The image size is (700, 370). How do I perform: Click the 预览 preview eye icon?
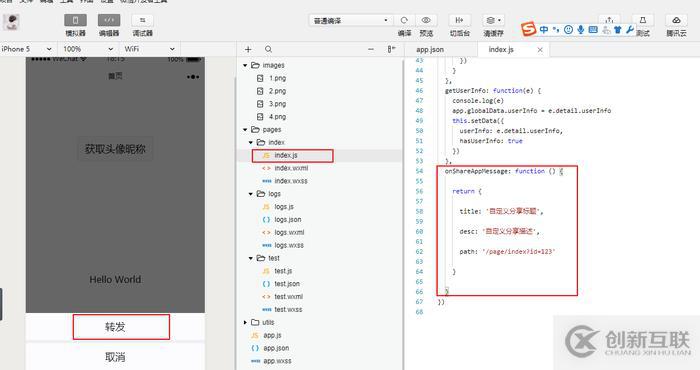click(x=426, y=21)
